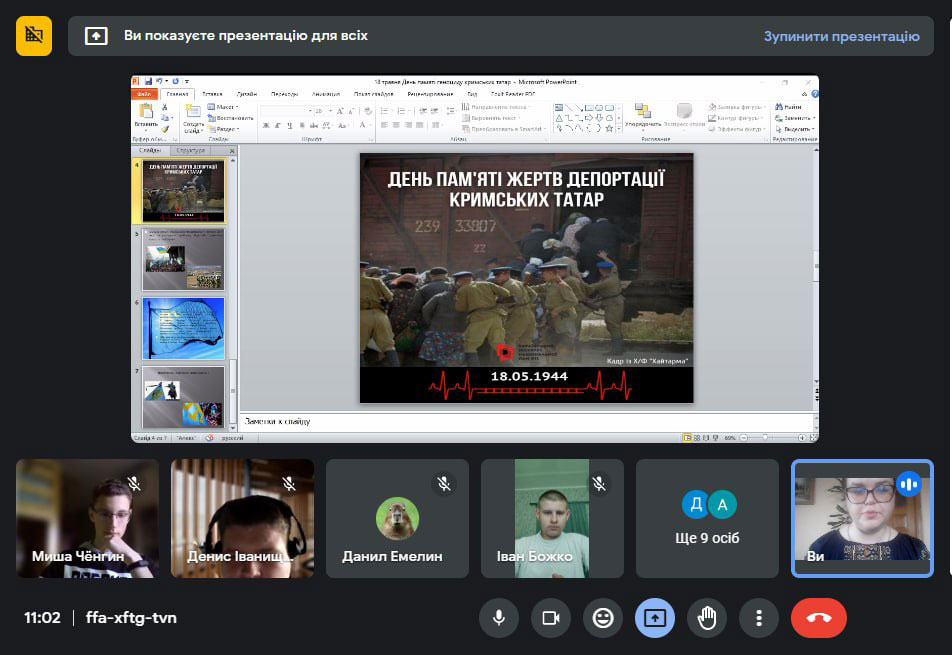Viewport: 952px width, 655px height.
Task: Click the Format Painter brush icon
Action: [x=165, y=129]
